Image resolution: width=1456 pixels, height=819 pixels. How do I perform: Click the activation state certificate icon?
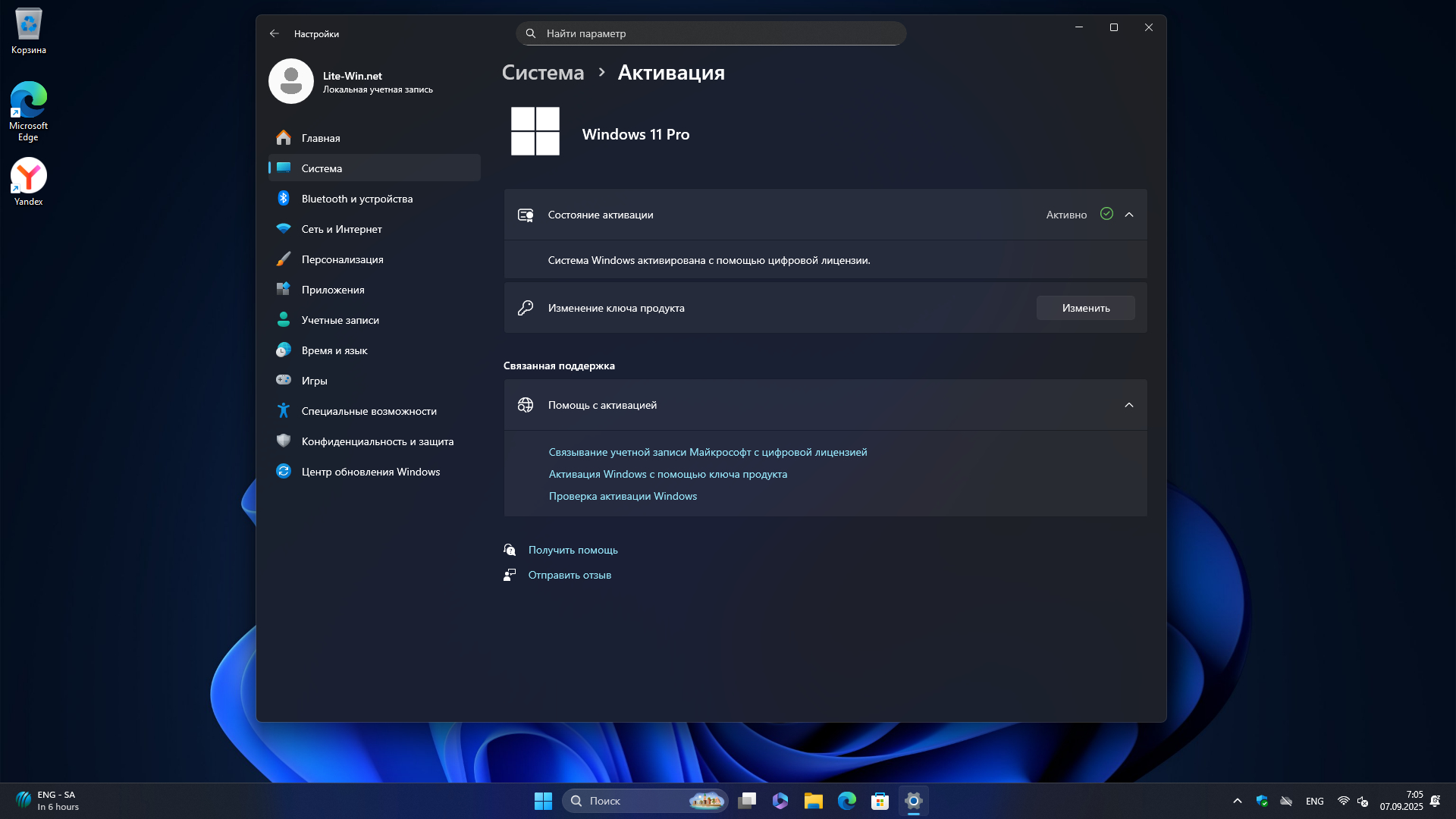pos(526,215)
